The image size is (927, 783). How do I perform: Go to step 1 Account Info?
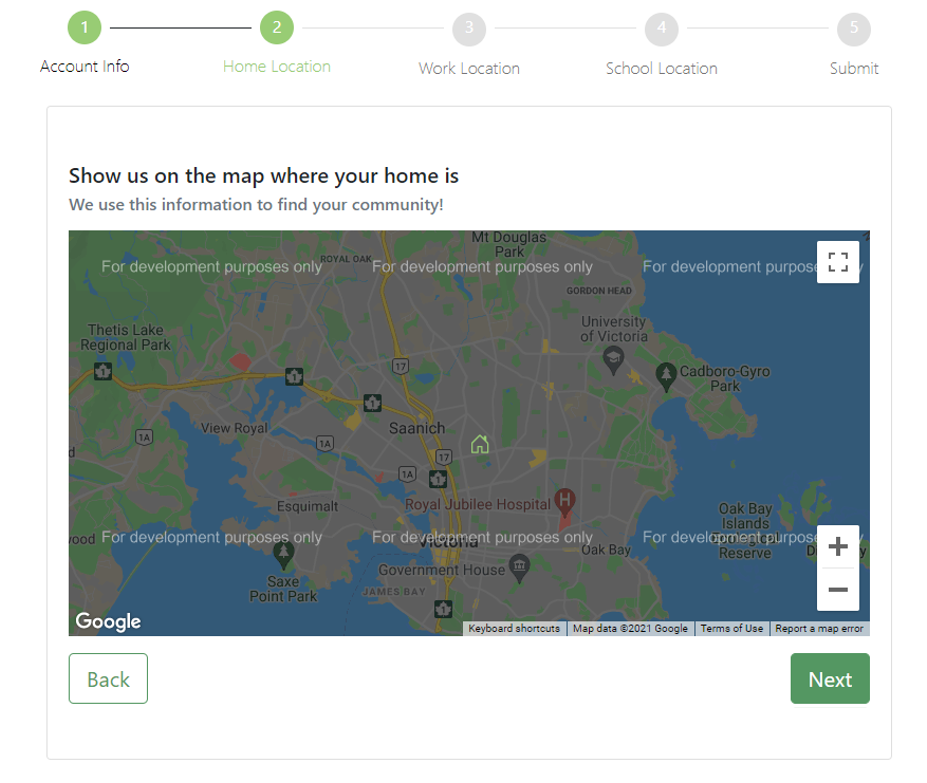(x=85, y=27)
